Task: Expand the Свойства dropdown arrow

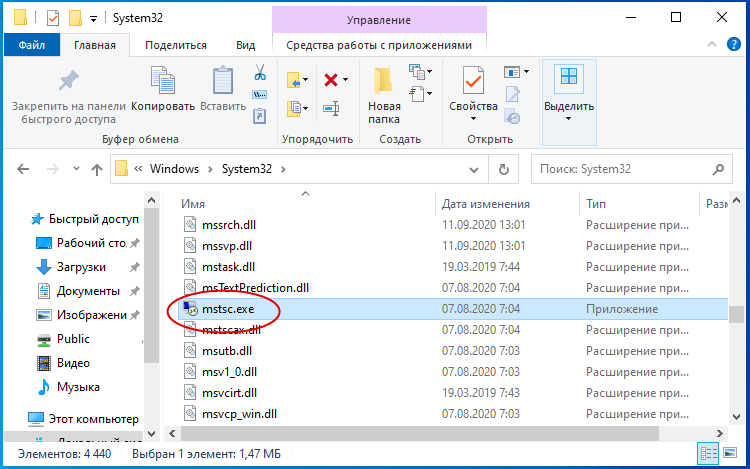Action: [x=473, y=119]
